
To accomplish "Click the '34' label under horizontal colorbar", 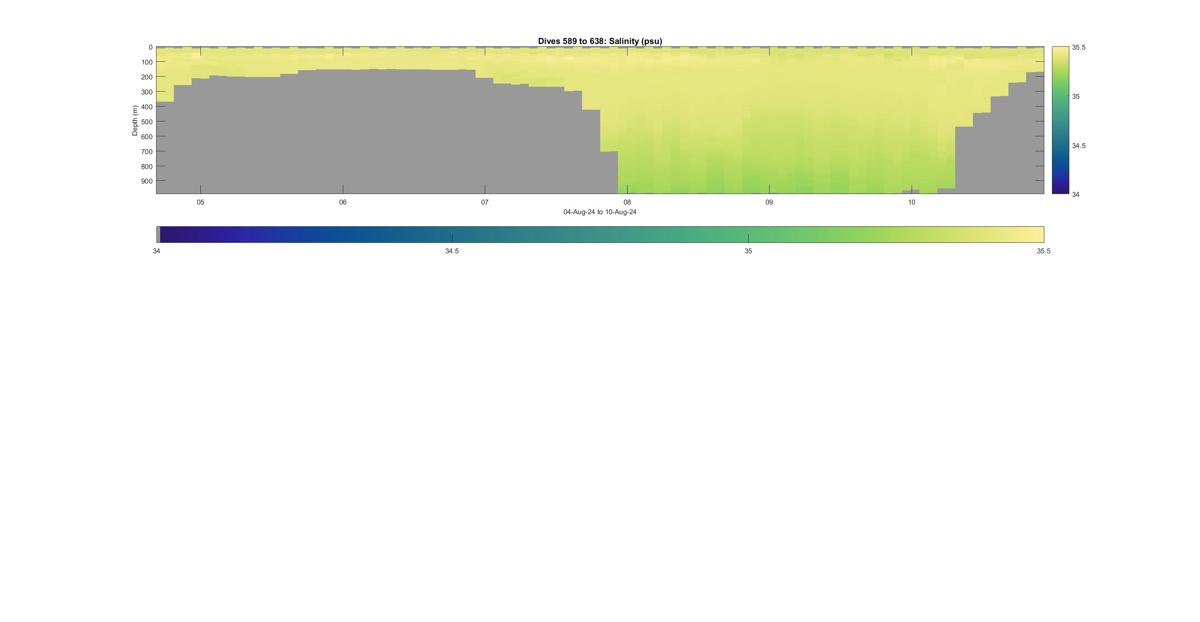I will tap(156, 251).
